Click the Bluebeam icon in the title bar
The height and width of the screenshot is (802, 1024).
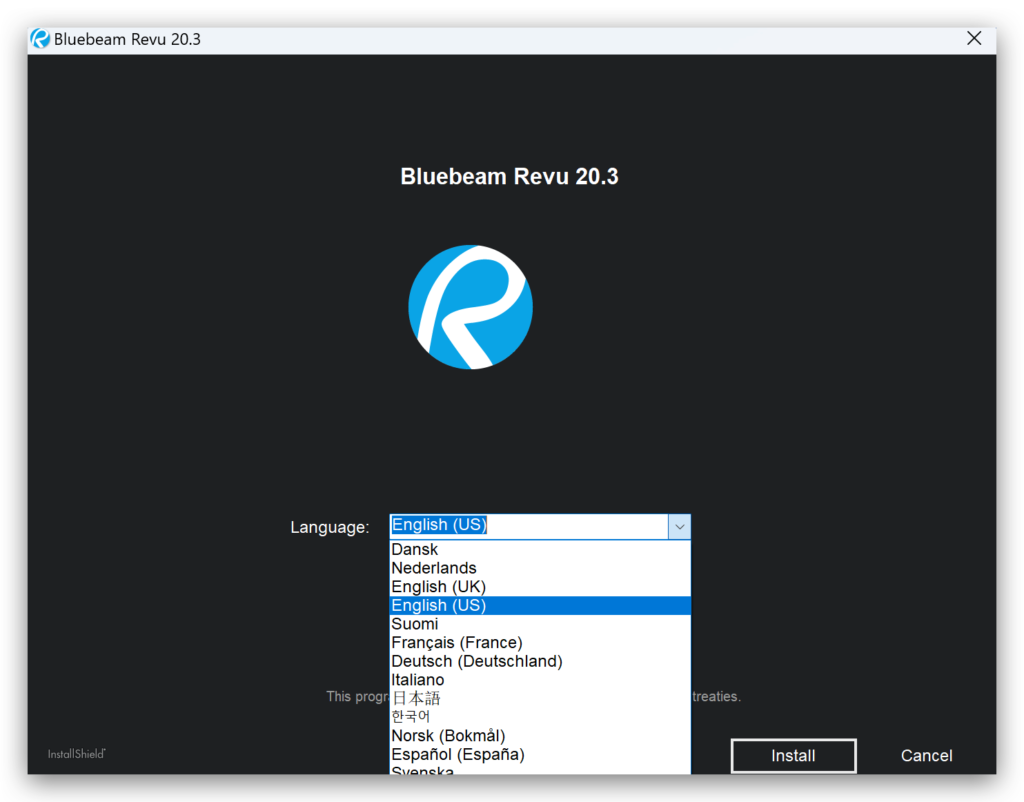pos(40,39)
